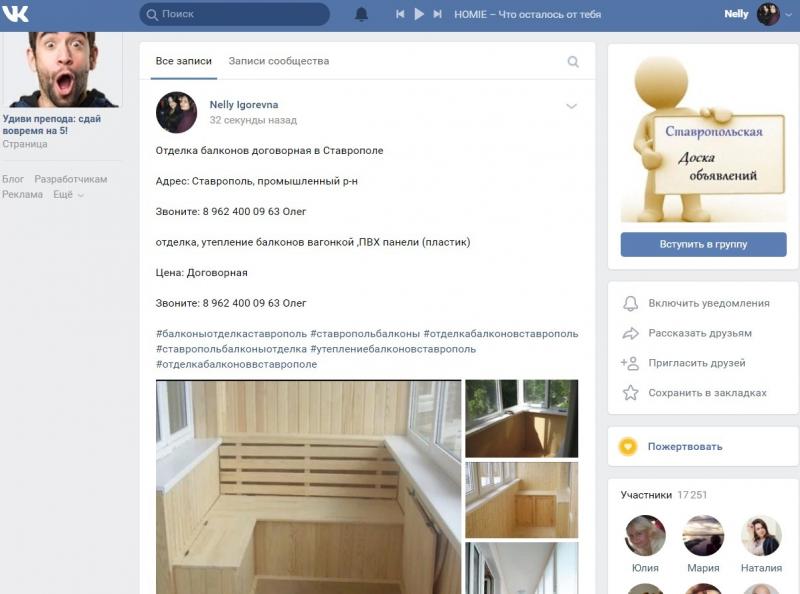
Task: Skip to next music track
Action: click(x=437, y=14)
